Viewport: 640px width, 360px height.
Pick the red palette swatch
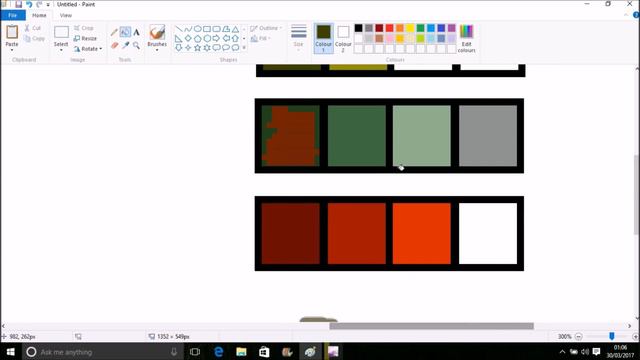tap(389, 28)
